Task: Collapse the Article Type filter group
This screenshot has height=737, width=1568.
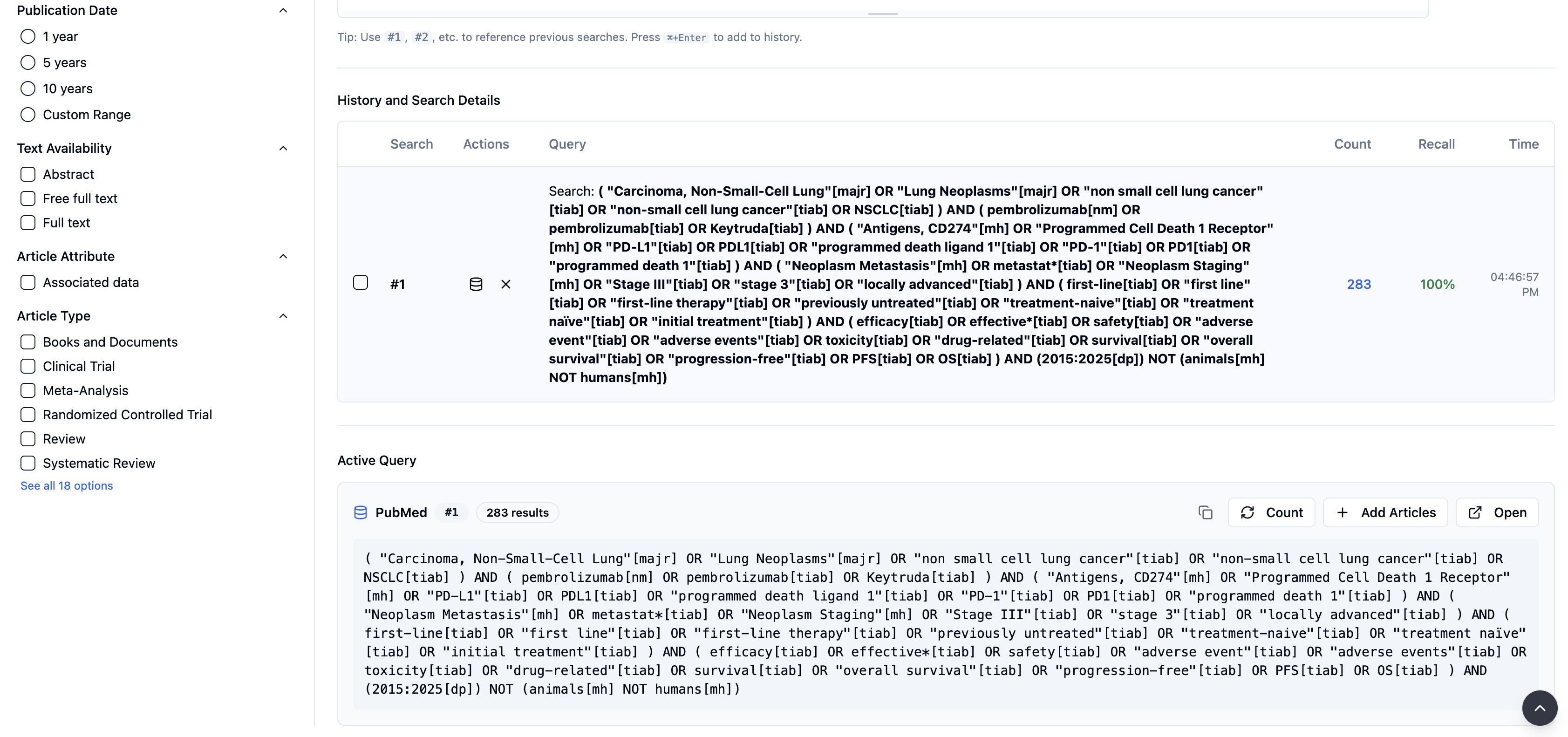Action: [x=283, y=316]
